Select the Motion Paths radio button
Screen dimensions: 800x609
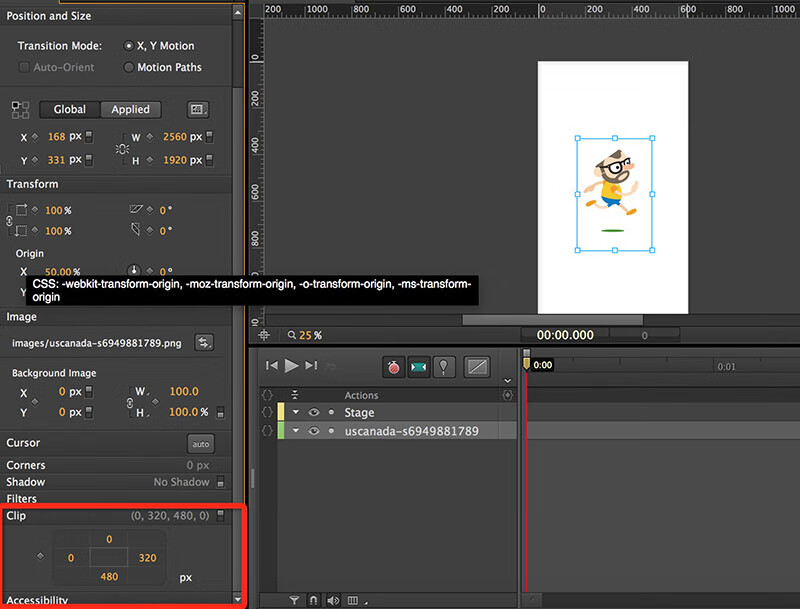point(129,67)
